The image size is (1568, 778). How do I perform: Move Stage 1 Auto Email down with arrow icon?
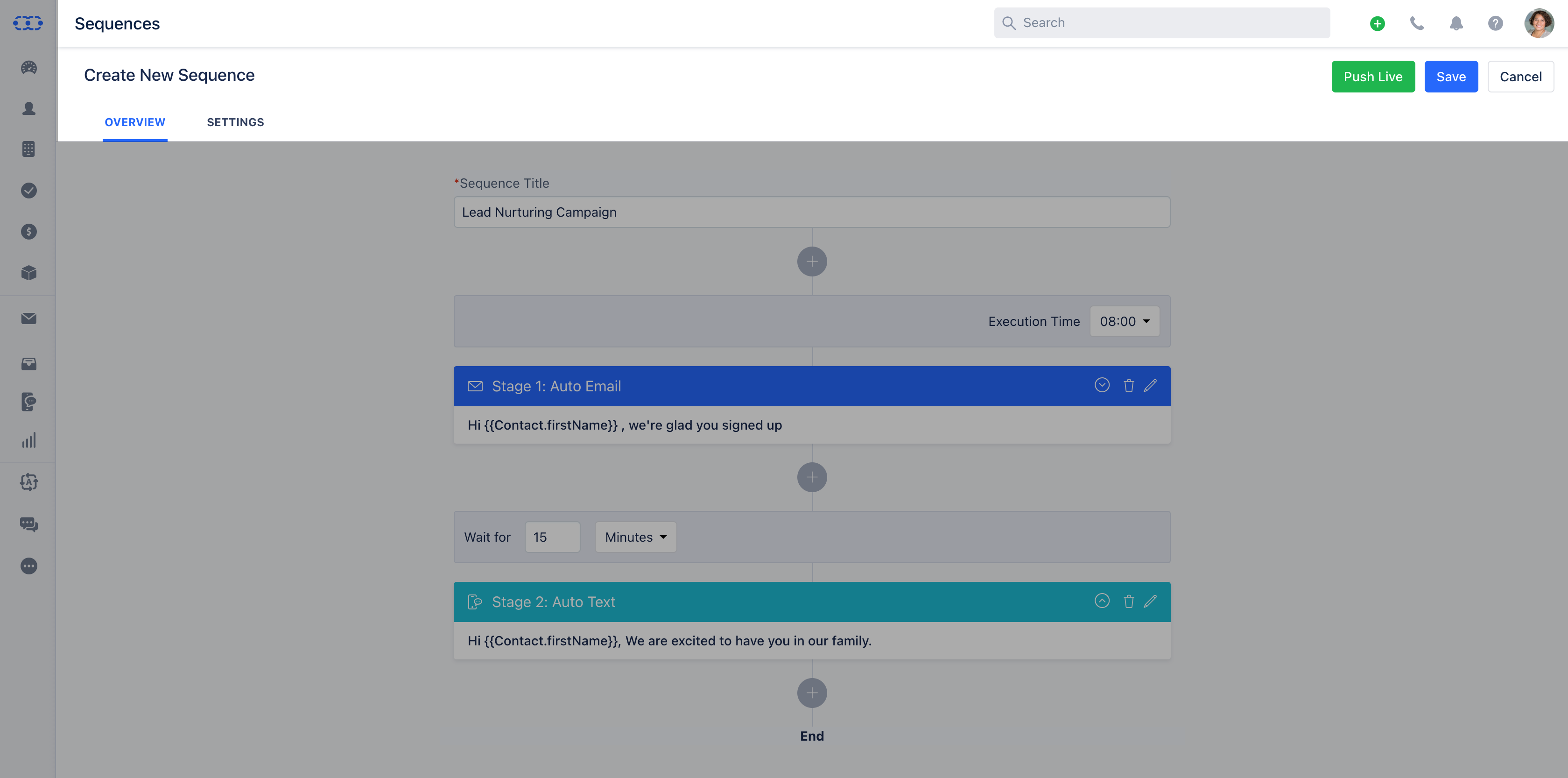[1102, 385]
